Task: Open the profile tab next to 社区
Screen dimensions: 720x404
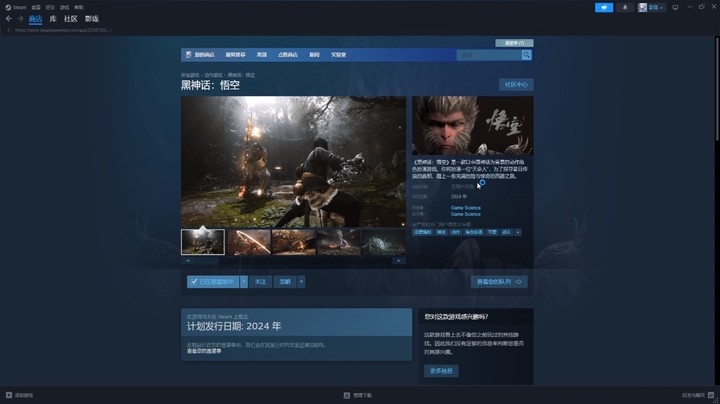Action: coord(92,19)
